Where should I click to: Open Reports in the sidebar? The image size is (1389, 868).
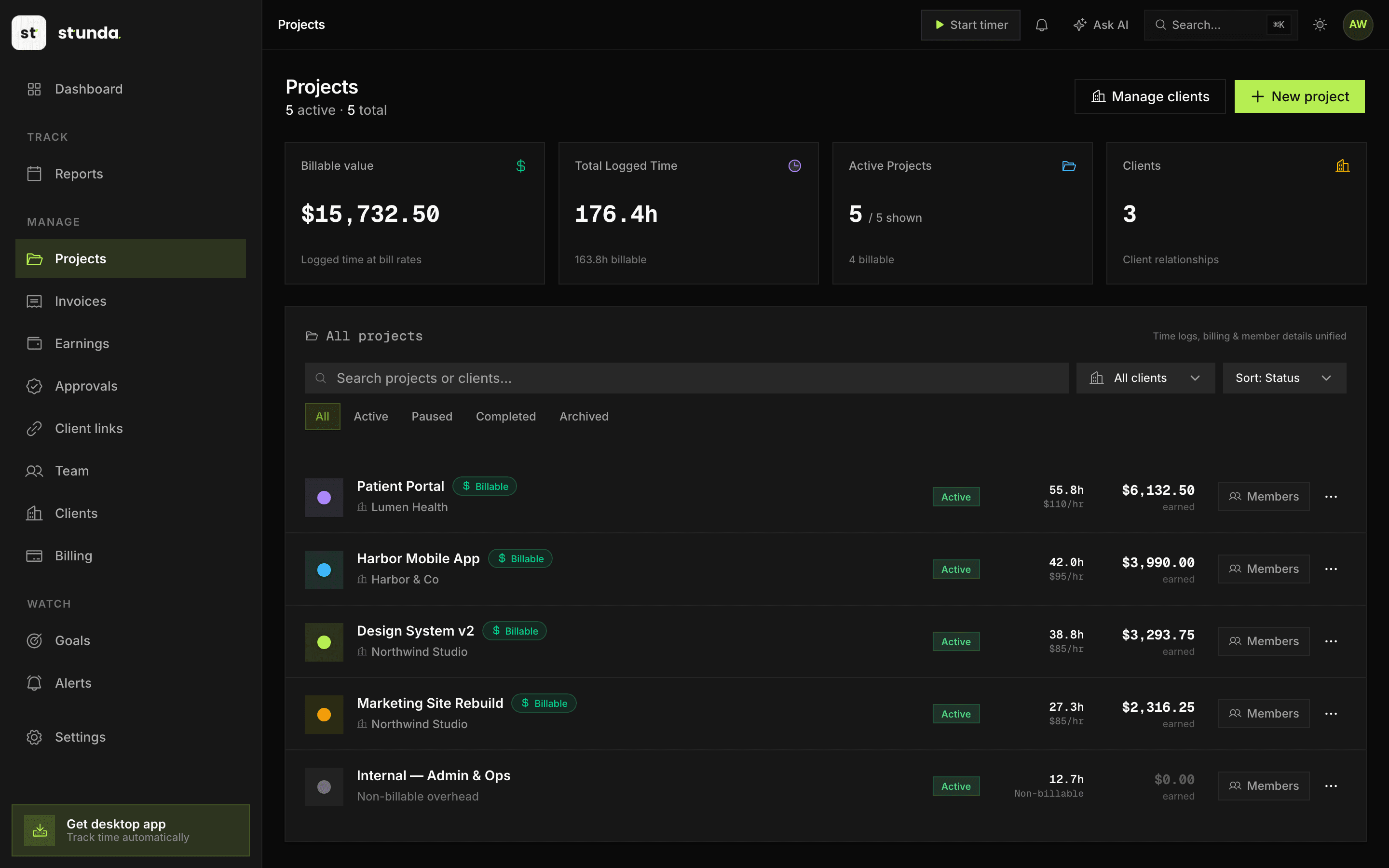130,174
